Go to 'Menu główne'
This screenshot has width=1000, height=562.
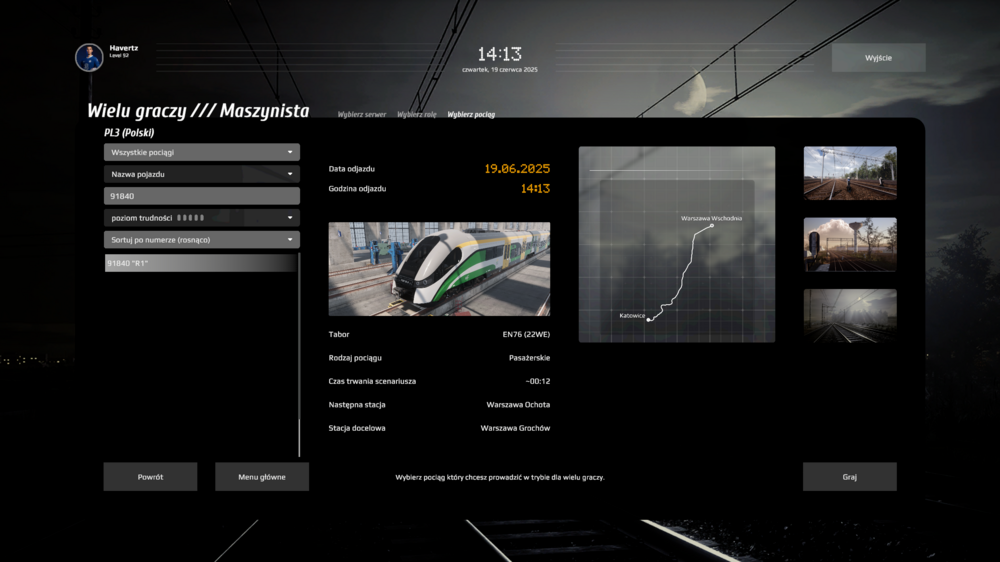[262, 477]
